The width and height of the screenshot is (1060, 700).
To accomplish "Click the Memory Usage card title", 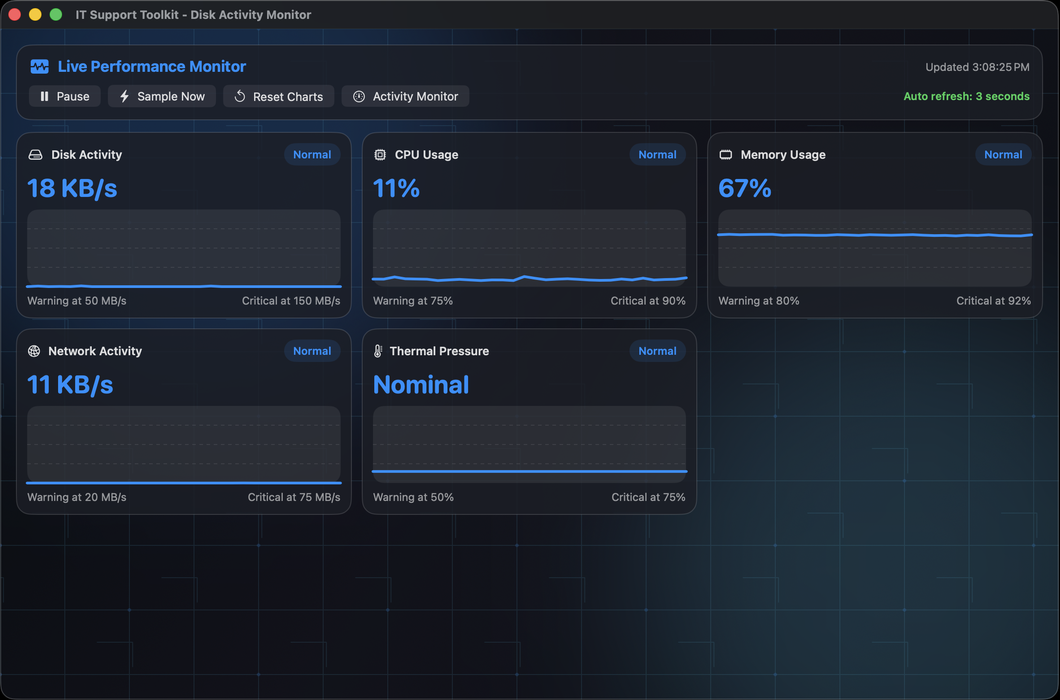I will [x=783, y=155].
